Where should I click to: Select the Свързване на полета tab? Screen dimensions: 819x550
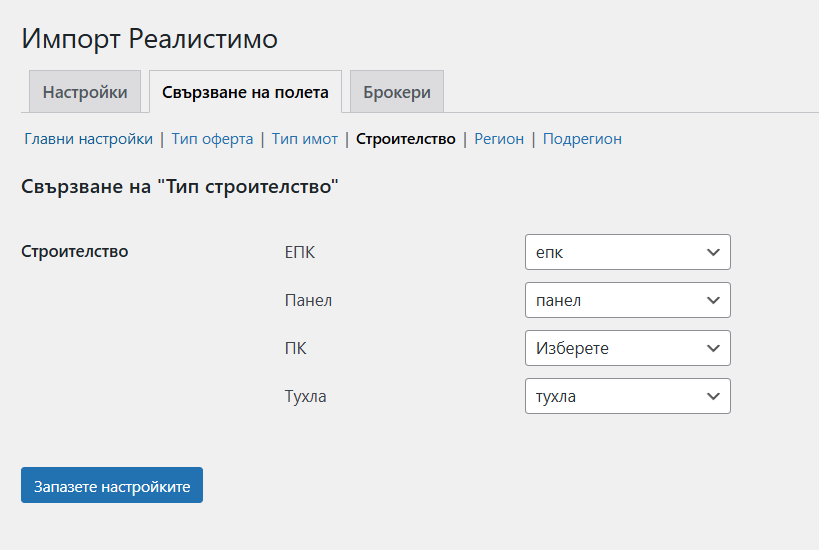click(245, 92)
